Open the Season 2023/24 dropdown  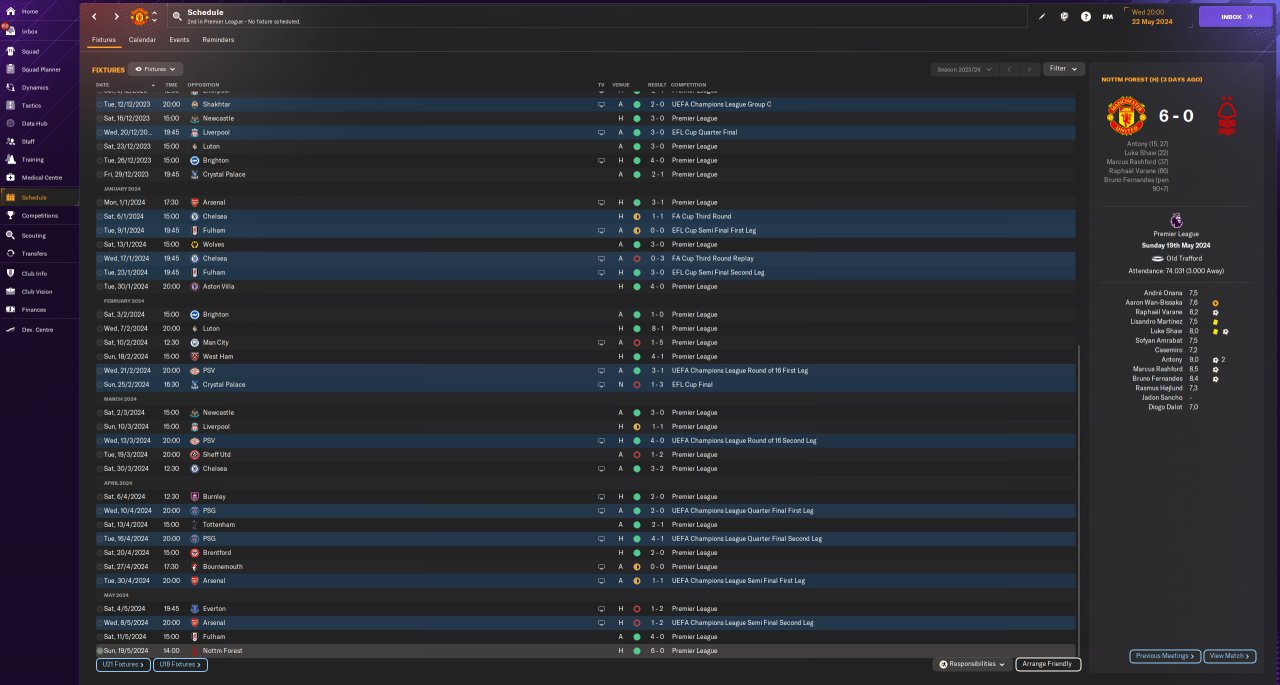coord(964,69)
